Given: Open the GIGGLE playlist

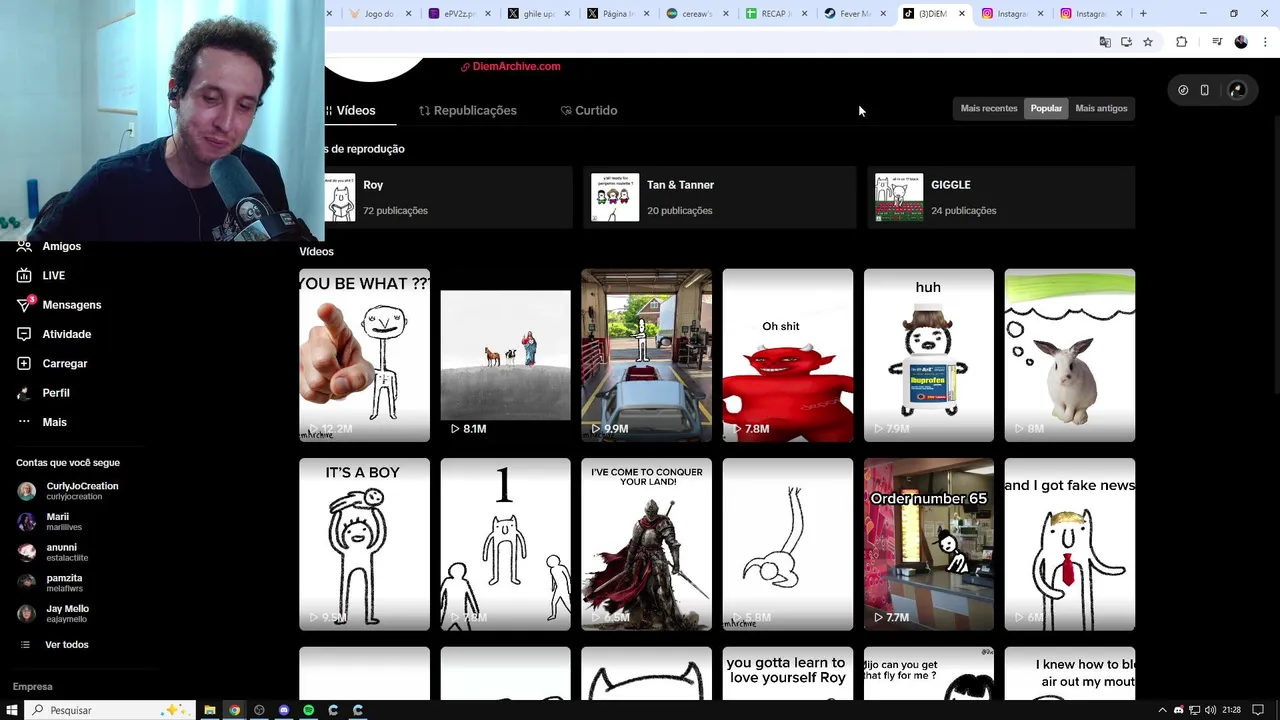Looking at the screenshot, I should click(1001, 197).
